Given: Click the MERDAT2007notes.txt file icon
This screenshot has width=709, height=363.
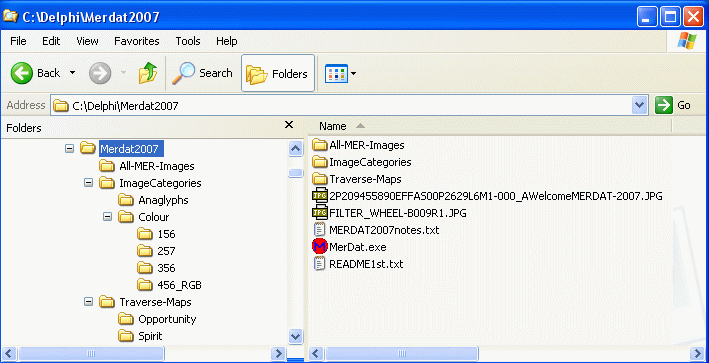Looking at the screenshot, I should [x=320, y=230].
